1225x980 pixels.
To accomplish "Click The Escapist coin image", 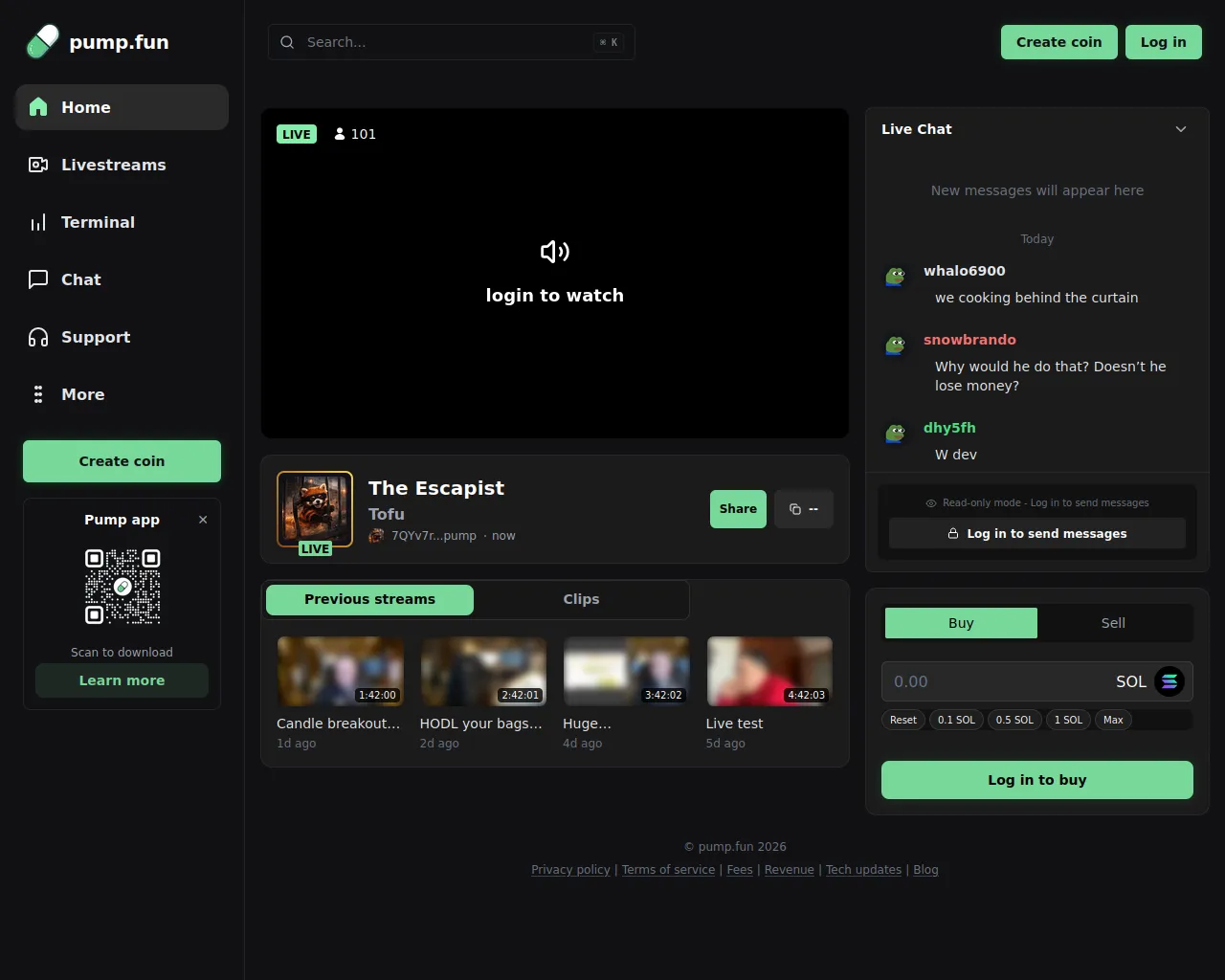I will point(315,509).
